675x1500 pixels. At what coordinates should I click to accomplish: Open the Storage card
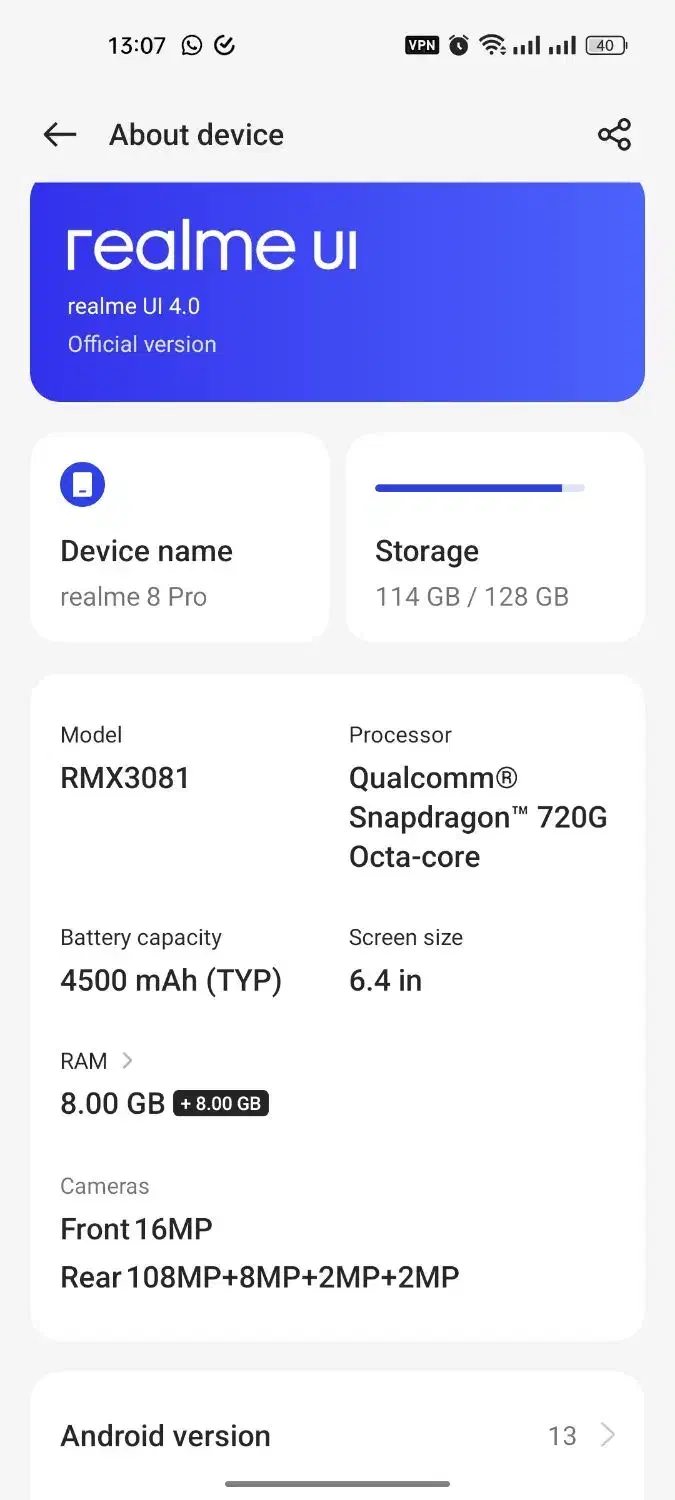(495, 537)
